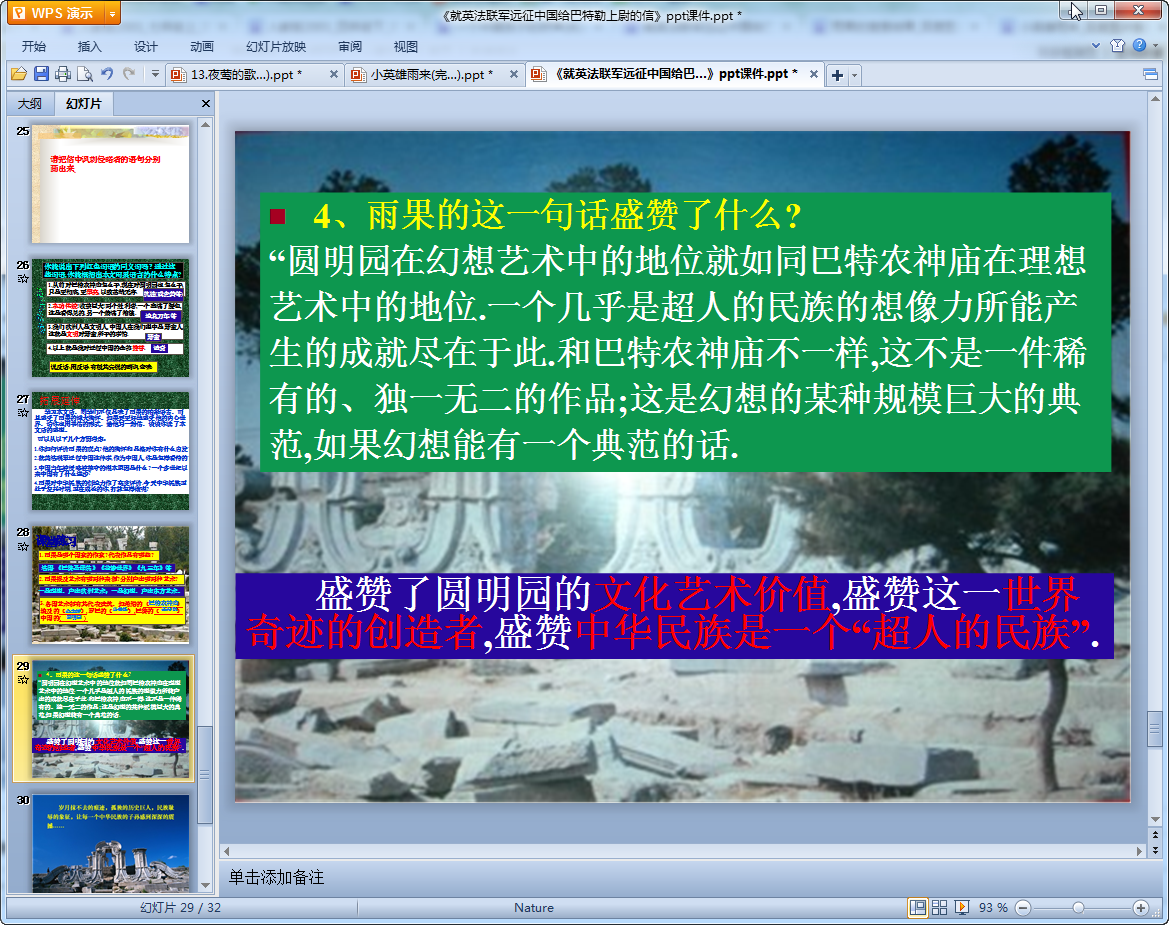This screenshot has width=1169, height=925.
Task: Switch to Slide Sorter view icon
Action: [939, 907]
